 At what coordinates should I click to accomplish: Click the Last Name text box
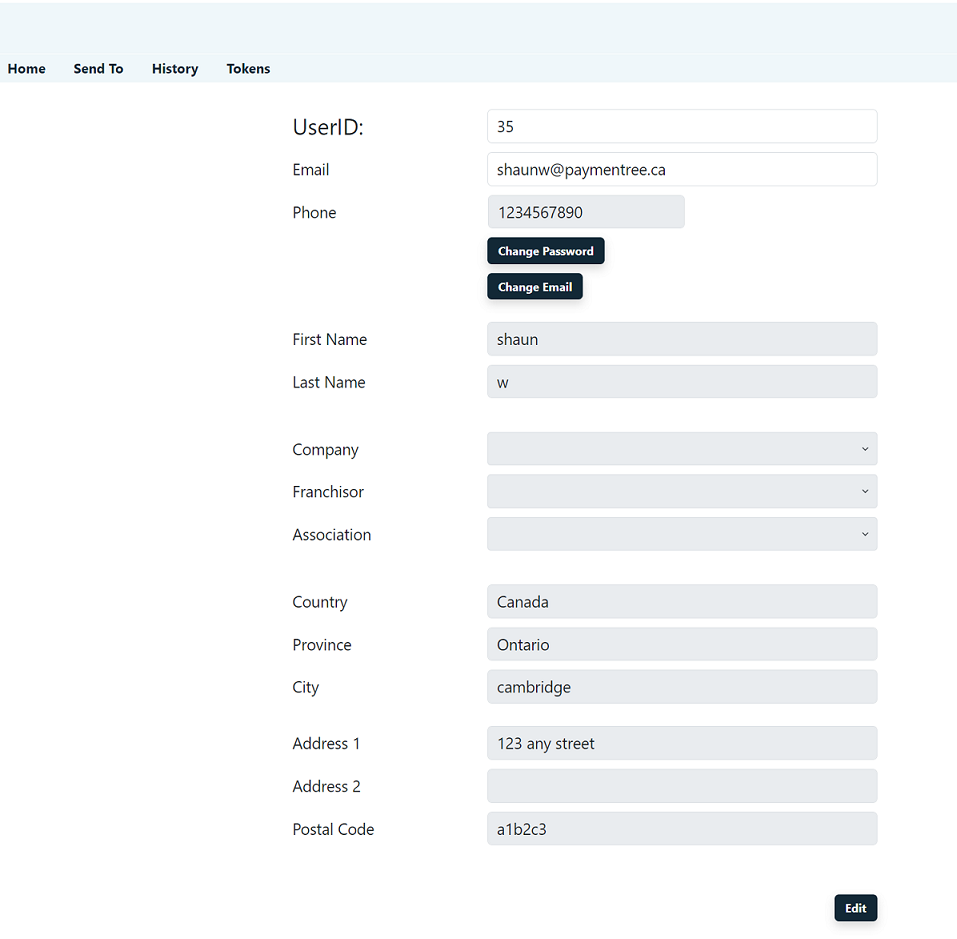(681, 382)
